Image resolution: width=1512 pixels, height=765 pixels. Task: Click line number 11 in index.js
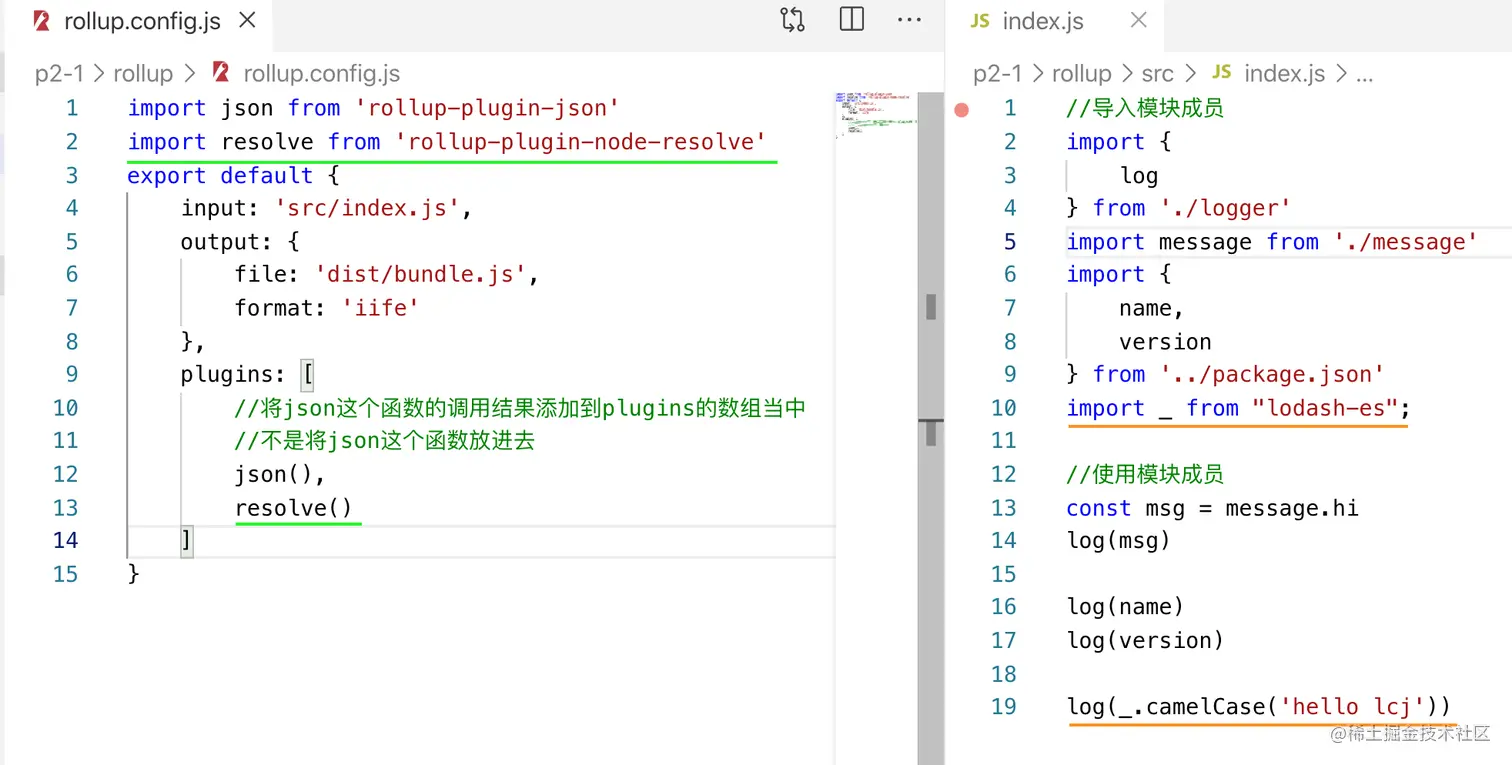(1004, 441)
